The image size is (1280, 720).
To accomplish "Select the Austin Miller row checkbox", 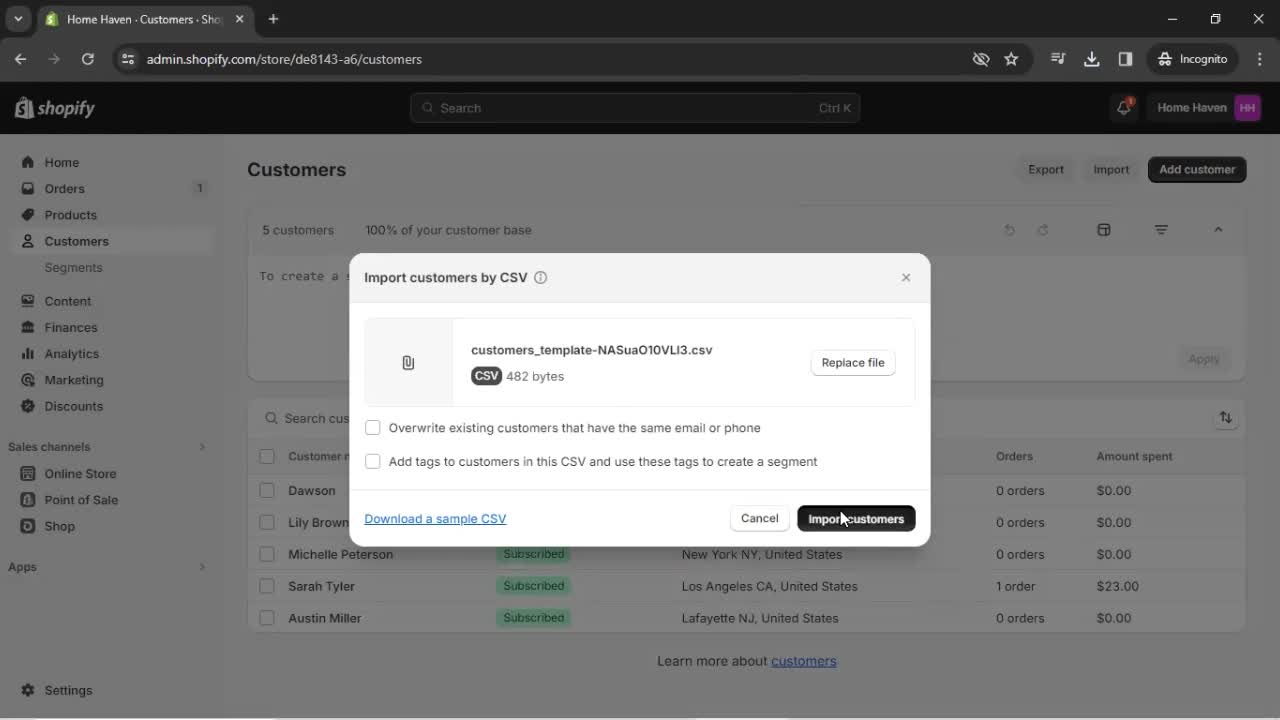I will [267, 618].
